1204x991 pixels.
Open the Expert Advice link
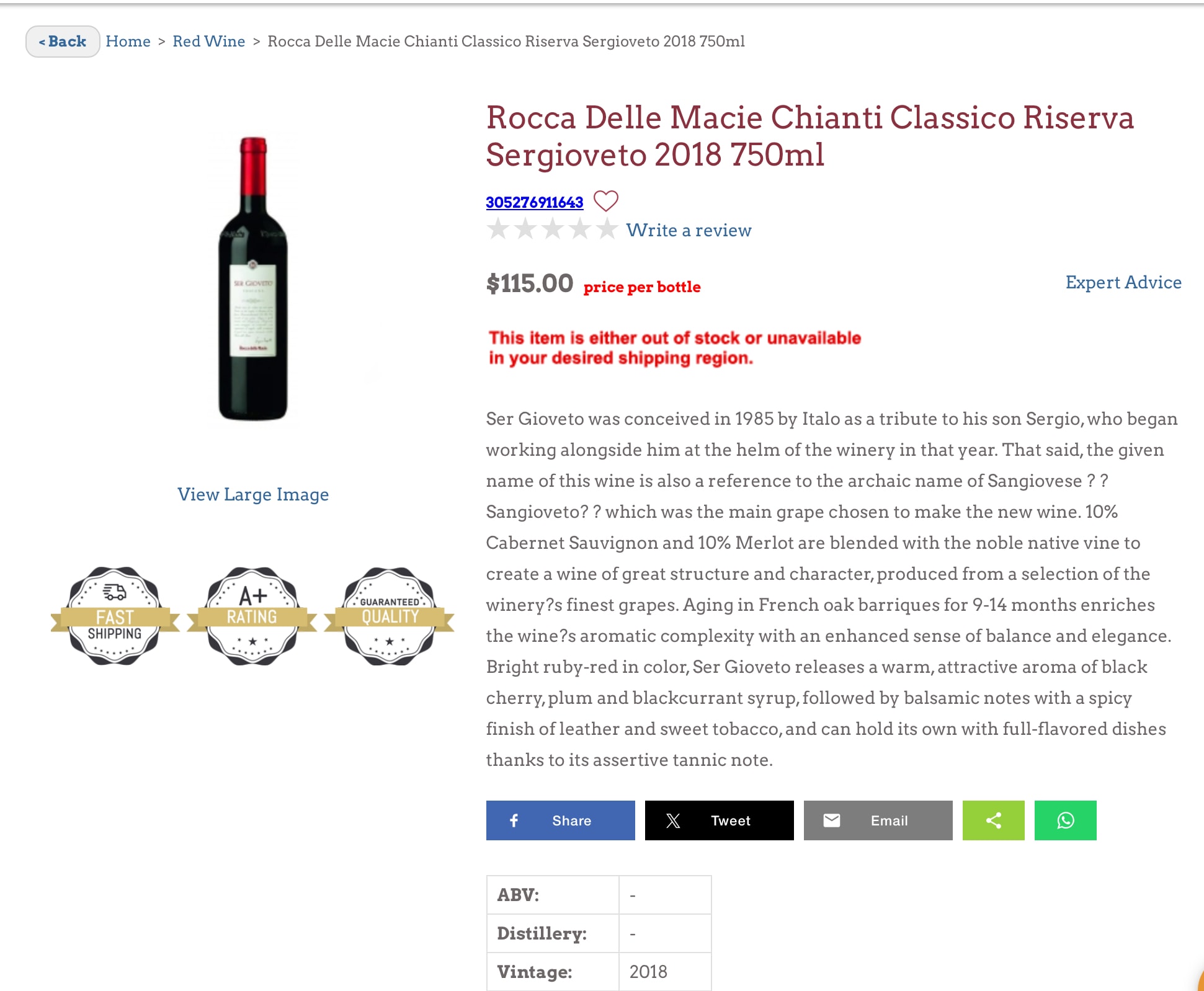(x=1123, y=282)
